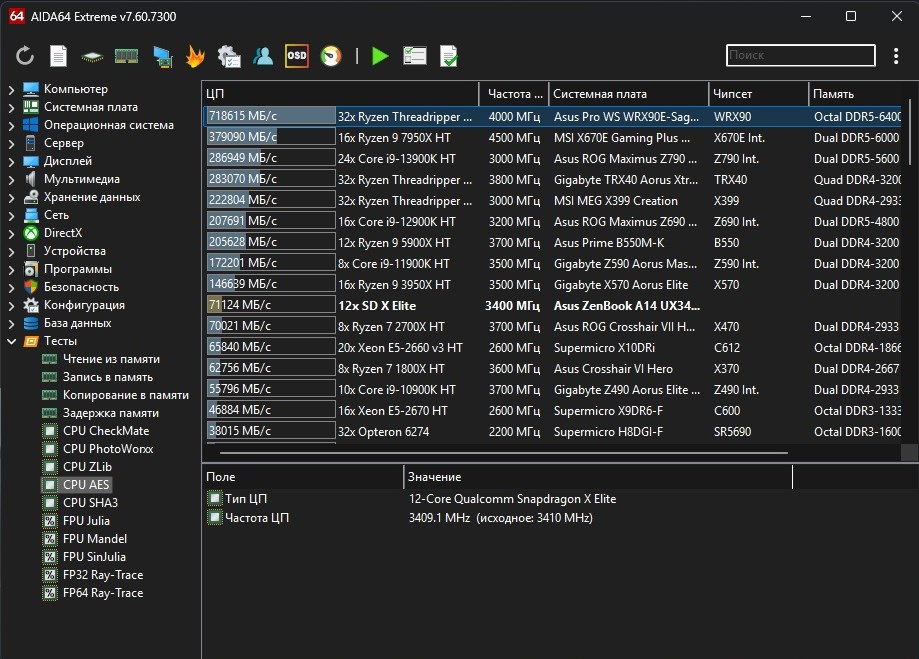Open the gear preferences icon in toolbar
919x659 pixels.
coord(229,56)
